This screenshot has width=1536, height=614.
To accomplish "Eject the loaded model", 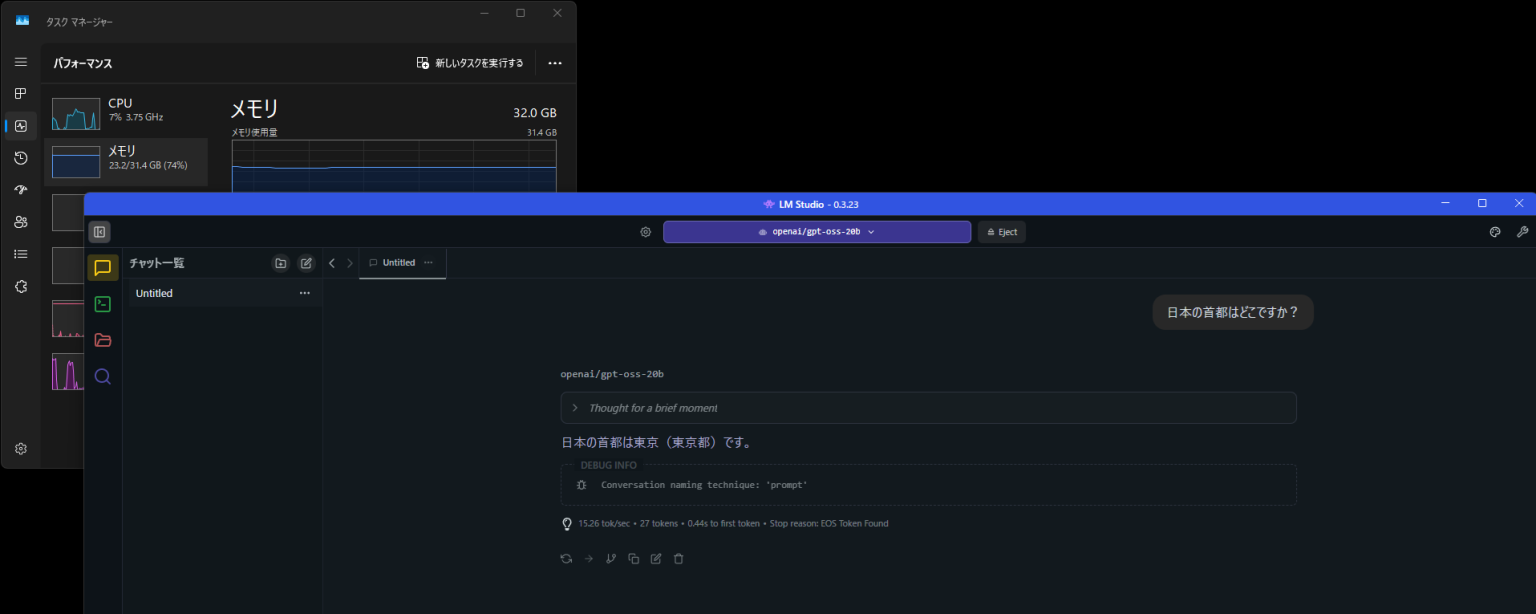I will click(x=1001, y=231).
